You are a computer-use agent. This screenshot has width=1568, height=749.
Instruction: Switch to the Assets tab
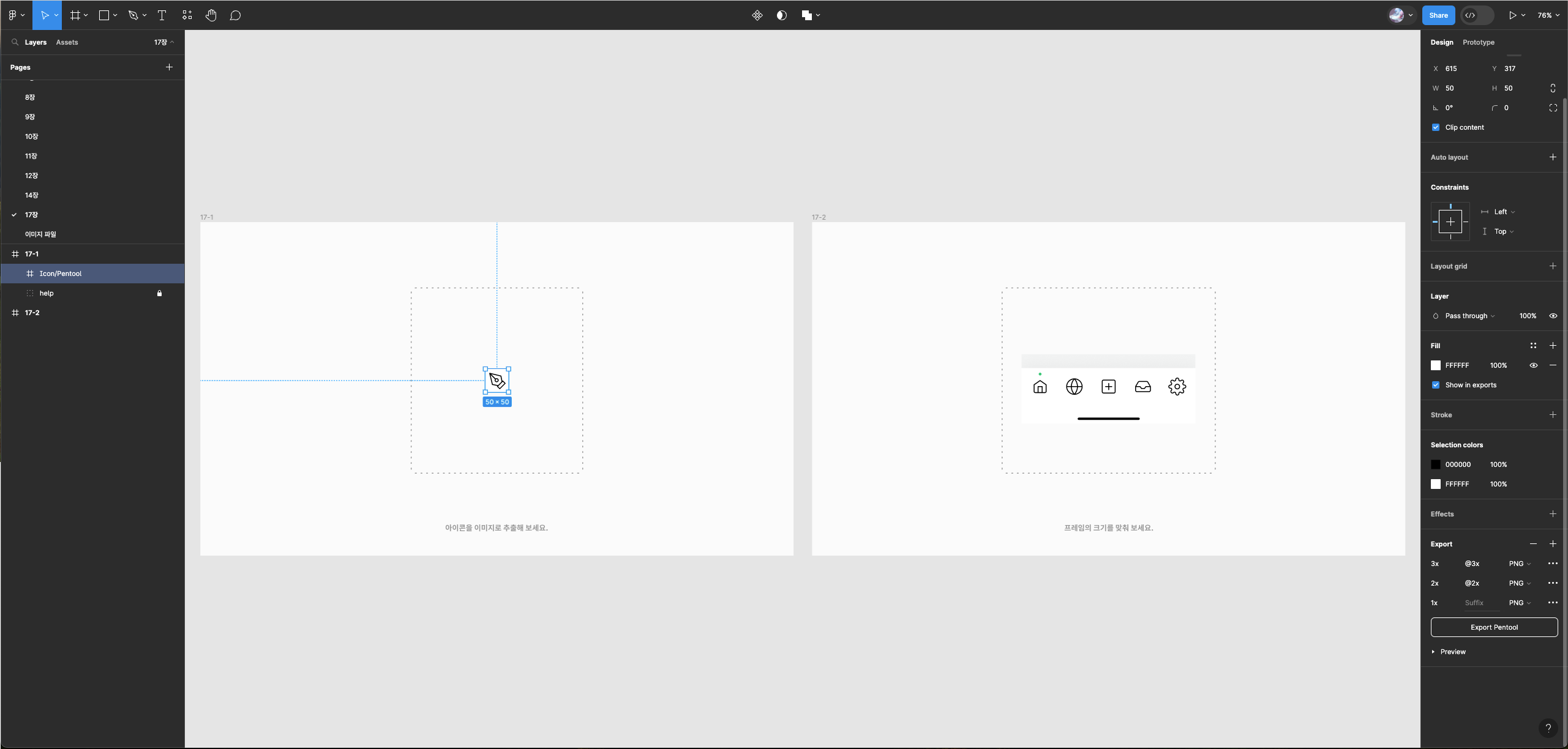pyautogui.click(x=67, y=42)
